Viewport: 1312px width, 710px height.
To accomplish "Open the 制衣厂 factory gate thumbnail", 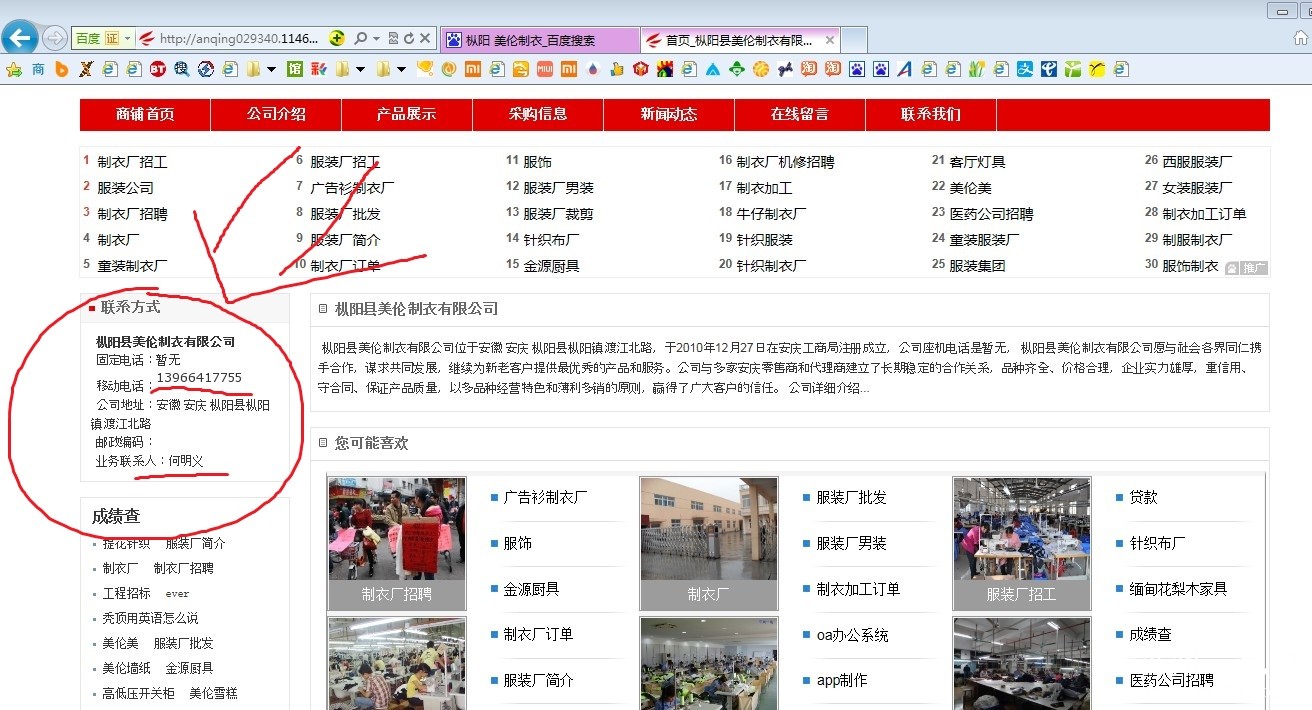I will point(708,544).
